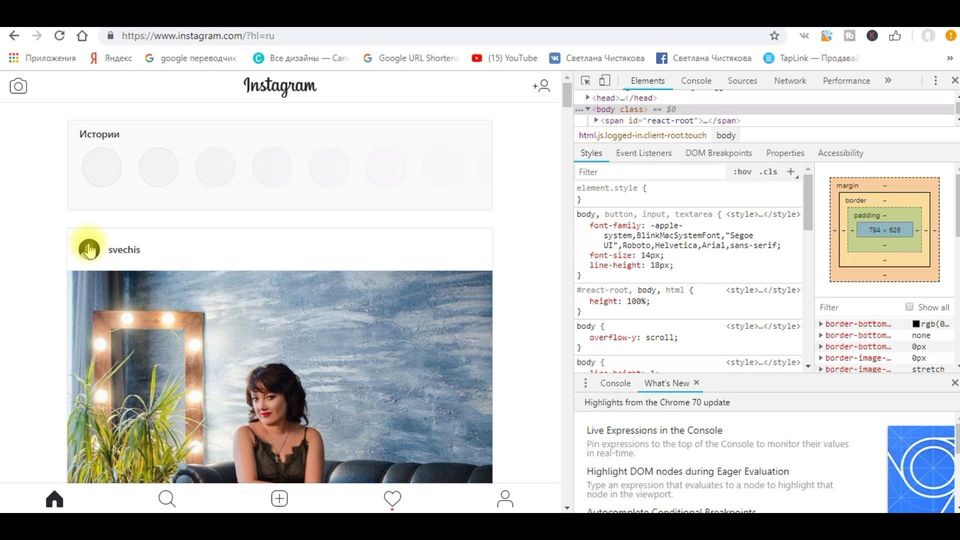Switch to Performance panel tab
The height and width of the screenshot is (540, 960).
pyautogui.click(x=846, y=81)
